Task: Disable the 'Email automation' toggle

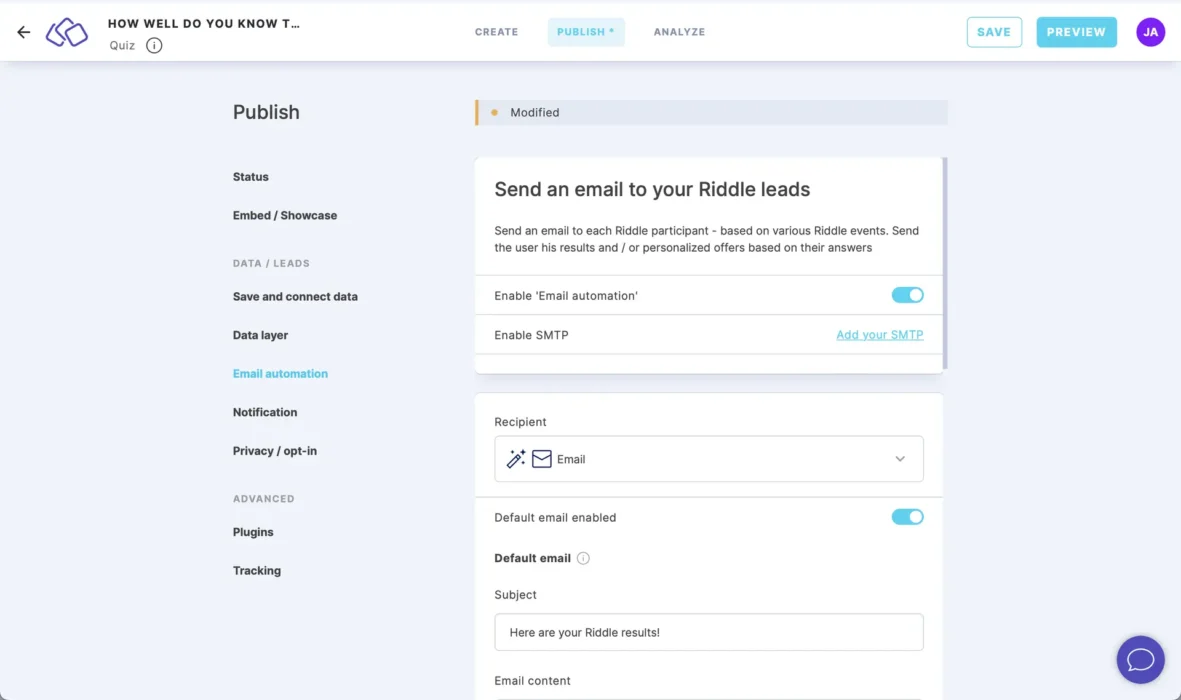Action: (907, 295)
